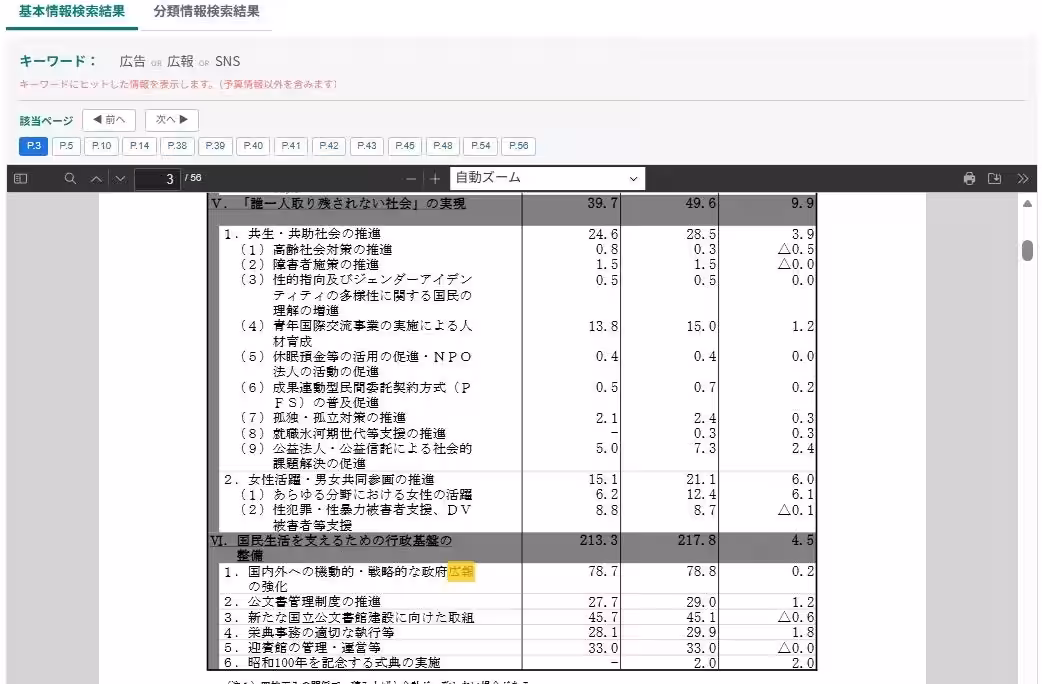The width and height of the screenshot is (1042, 684).
Task: Go to next page with down chevron
Action: 120,178
